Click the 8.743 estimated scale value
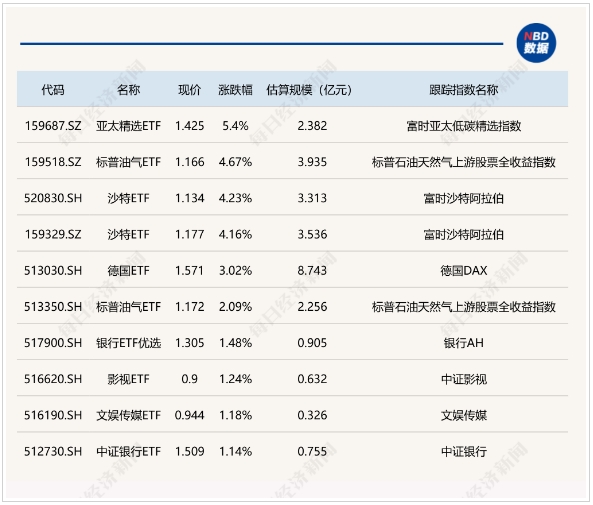The width and height of the screenshot is (593, 505). (312, 270)
